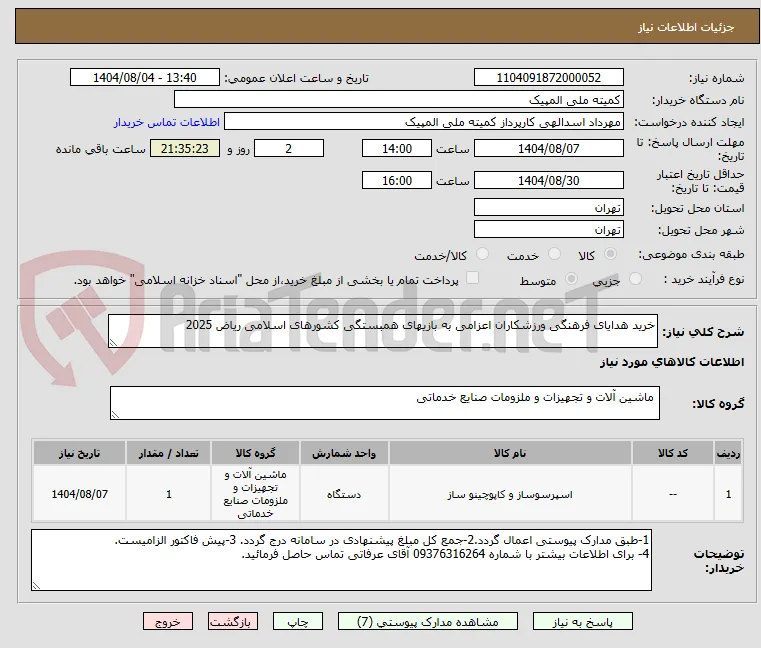Image resolution: width=761 pixels, height=648 pixels.
Task: Click the نام کالا column header
Action: [x=510, y=453]
